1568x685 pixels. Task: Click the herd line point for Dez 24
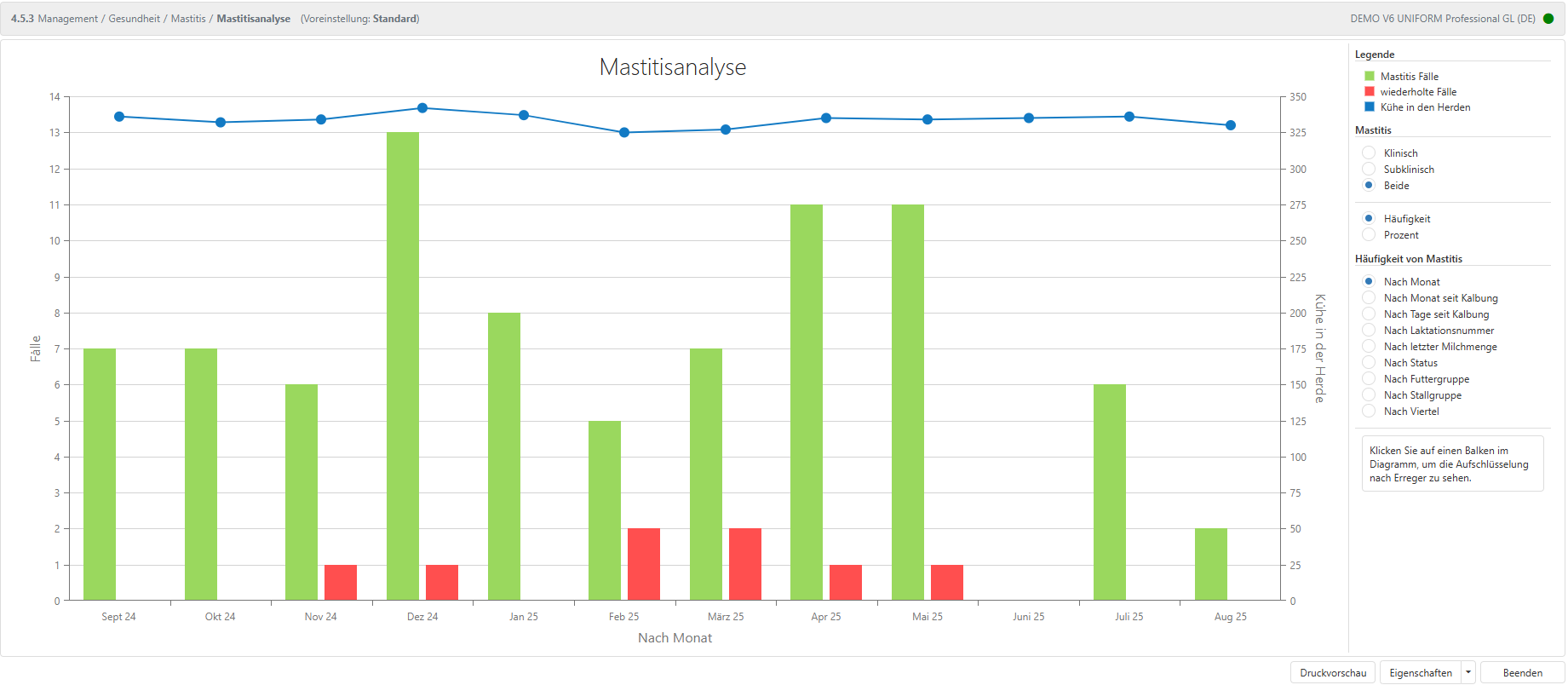click(422, 108)
